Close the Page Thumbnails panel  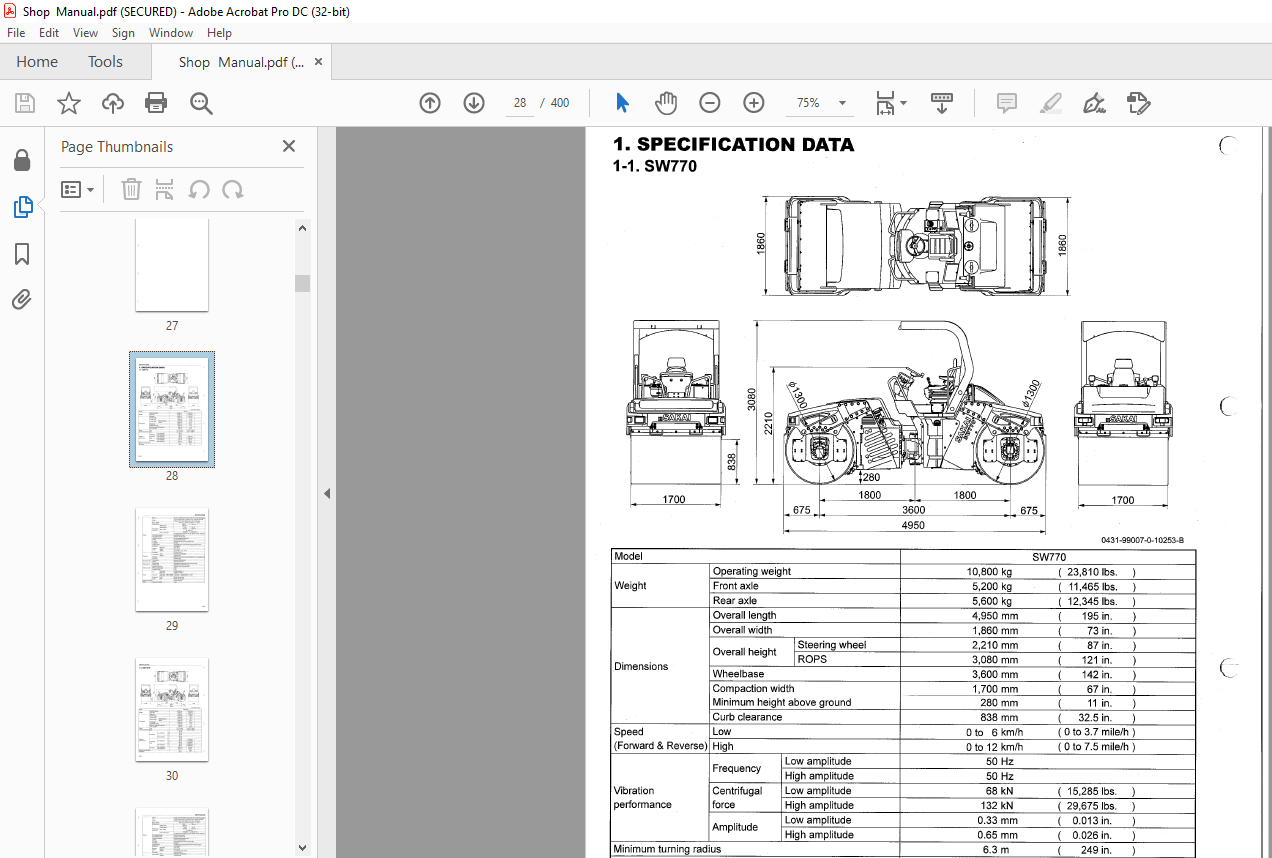pyautogui.click(x=289, y=146)
